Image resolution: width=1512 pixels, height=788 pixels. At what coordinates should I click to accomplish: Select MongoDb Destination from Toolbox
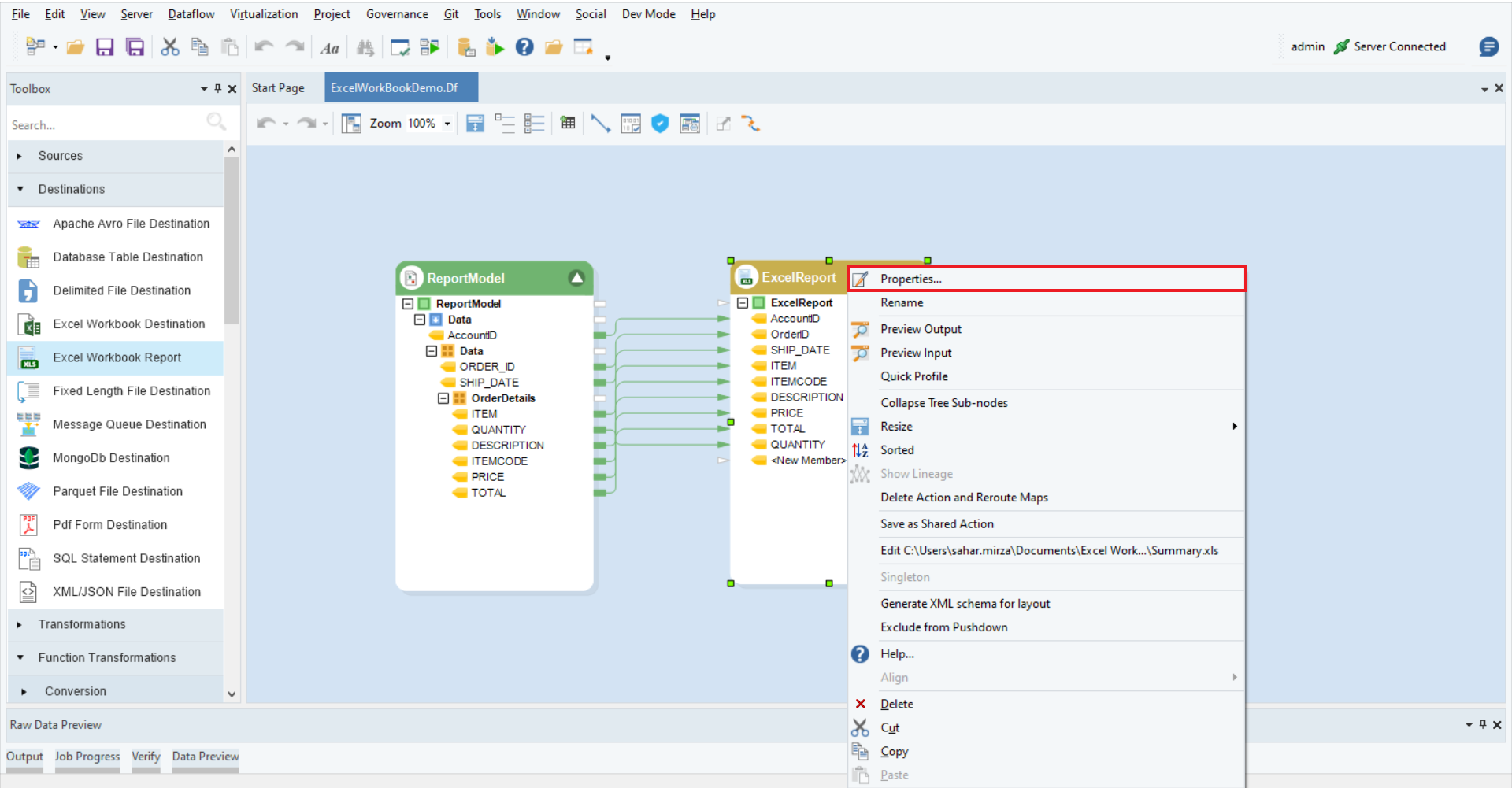(x=111, y=458)
